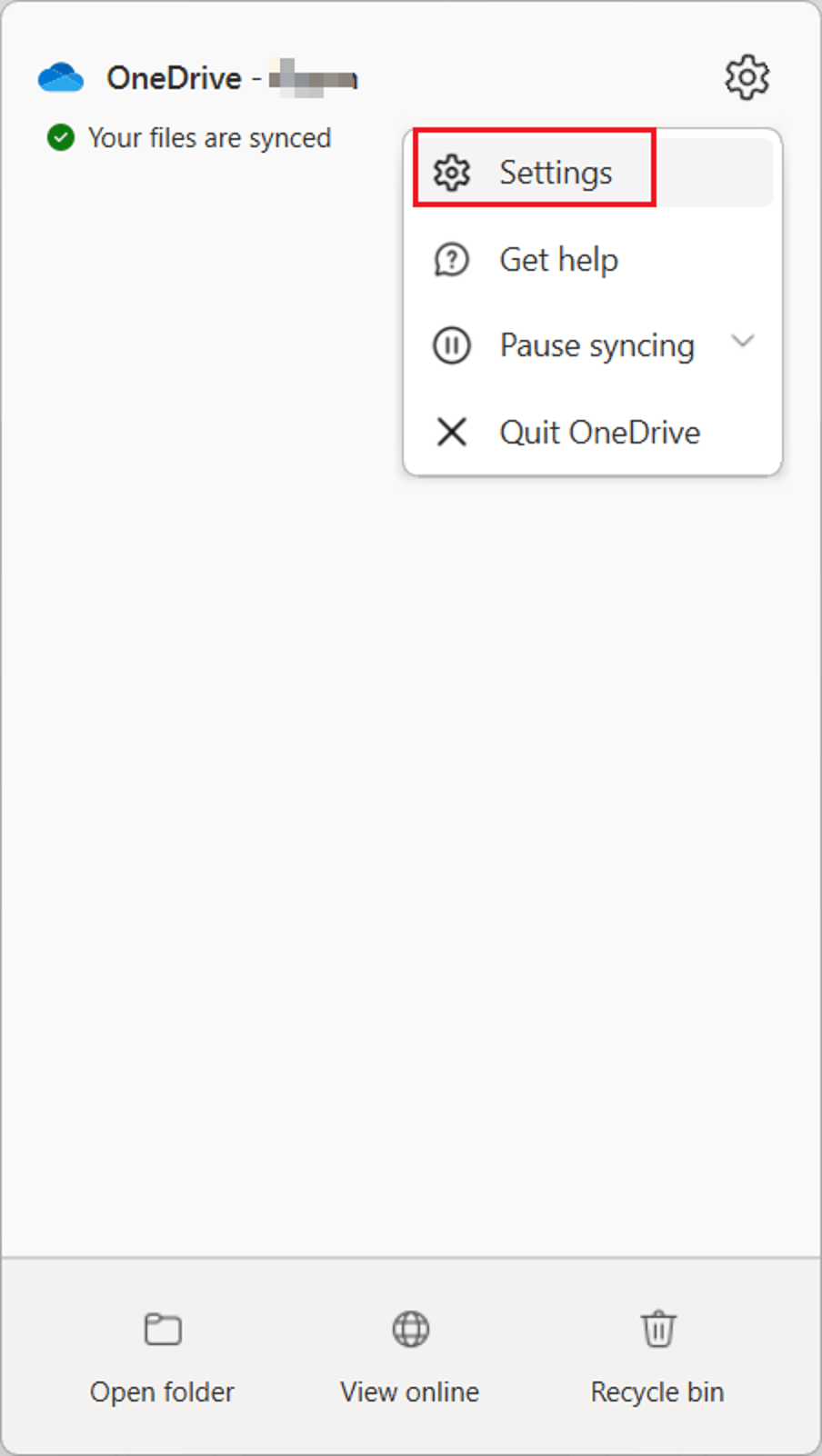Click the green synced checkmark icon
Image resolution: width=822 pixels, height=1456 pixels.
pos(61,138)
